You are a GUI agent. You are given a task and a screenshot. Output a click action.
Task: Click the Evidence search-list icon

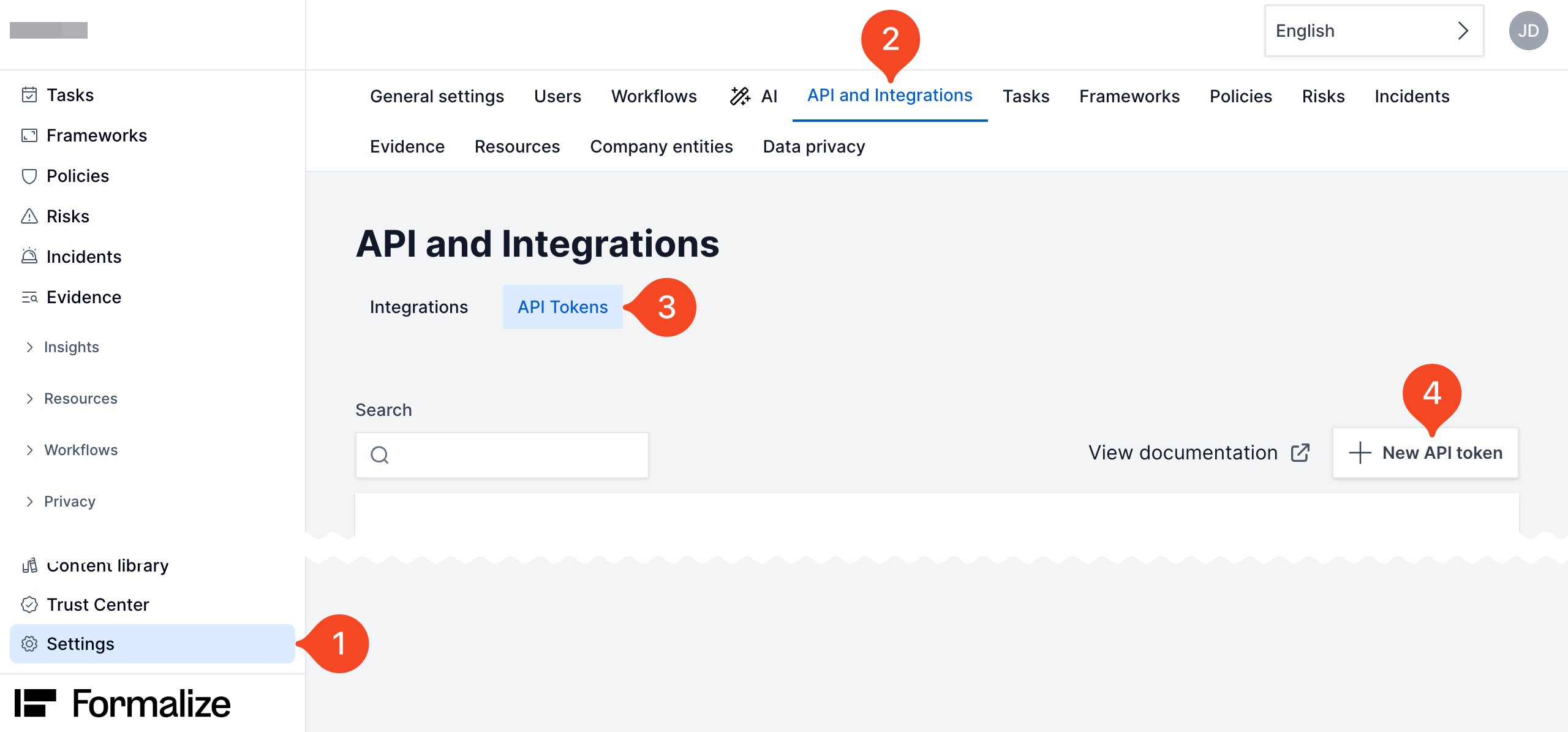click(29, 297)
